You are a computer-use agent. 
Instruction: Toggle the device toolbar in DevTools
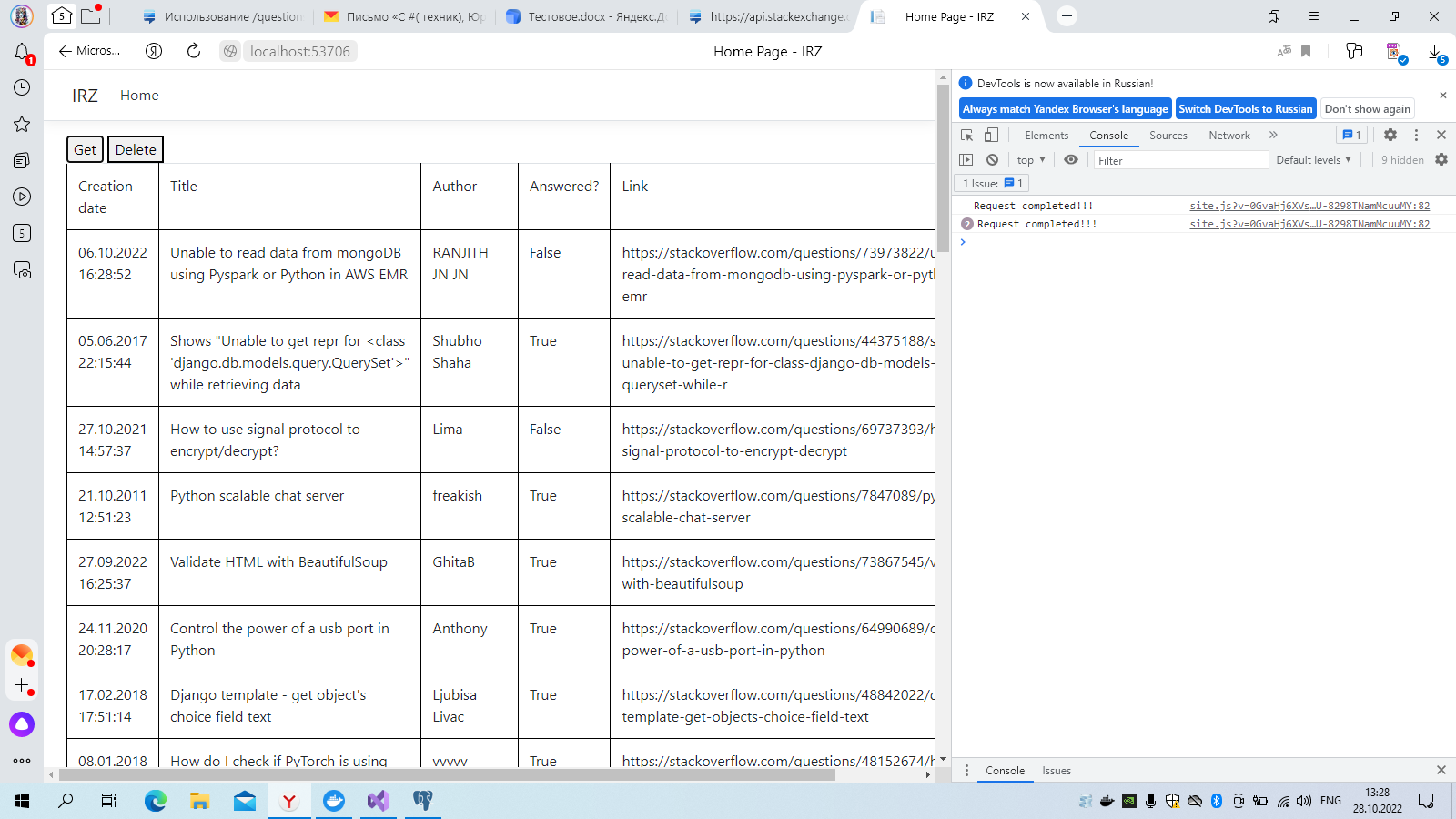(990, 135)
